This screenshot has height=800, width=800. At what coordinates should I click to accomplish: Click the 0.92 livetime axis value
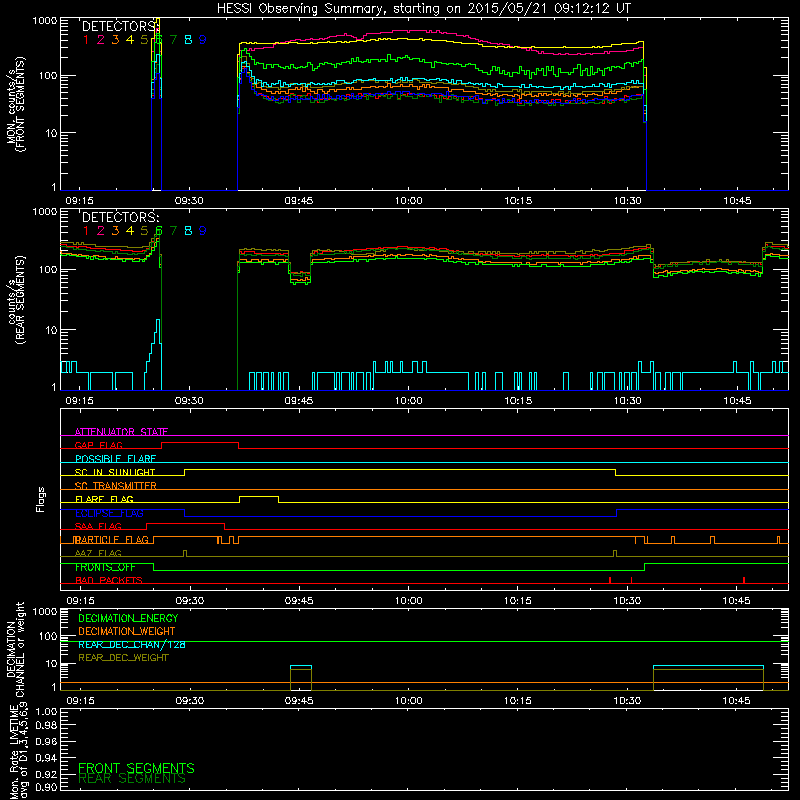[x=46, y=774]
